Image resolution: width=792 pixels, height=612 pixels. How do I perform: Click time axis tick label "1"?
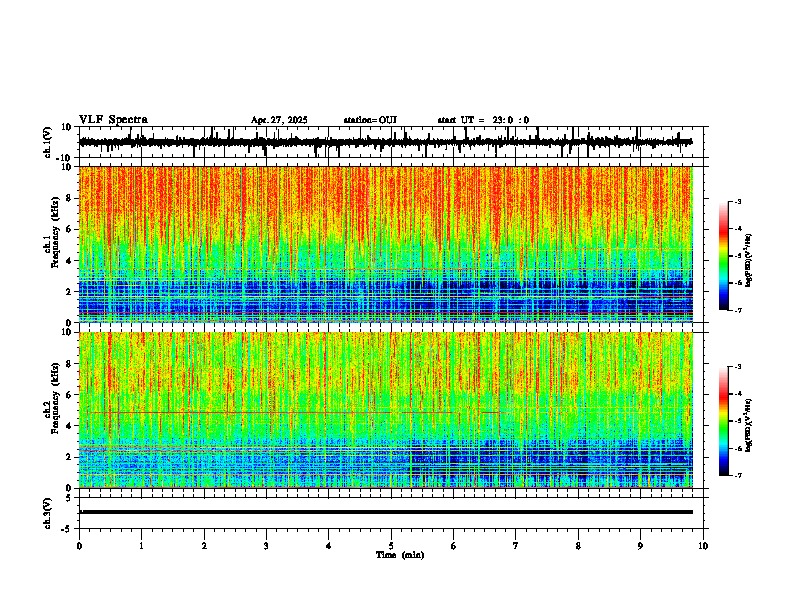coord(141,546)
